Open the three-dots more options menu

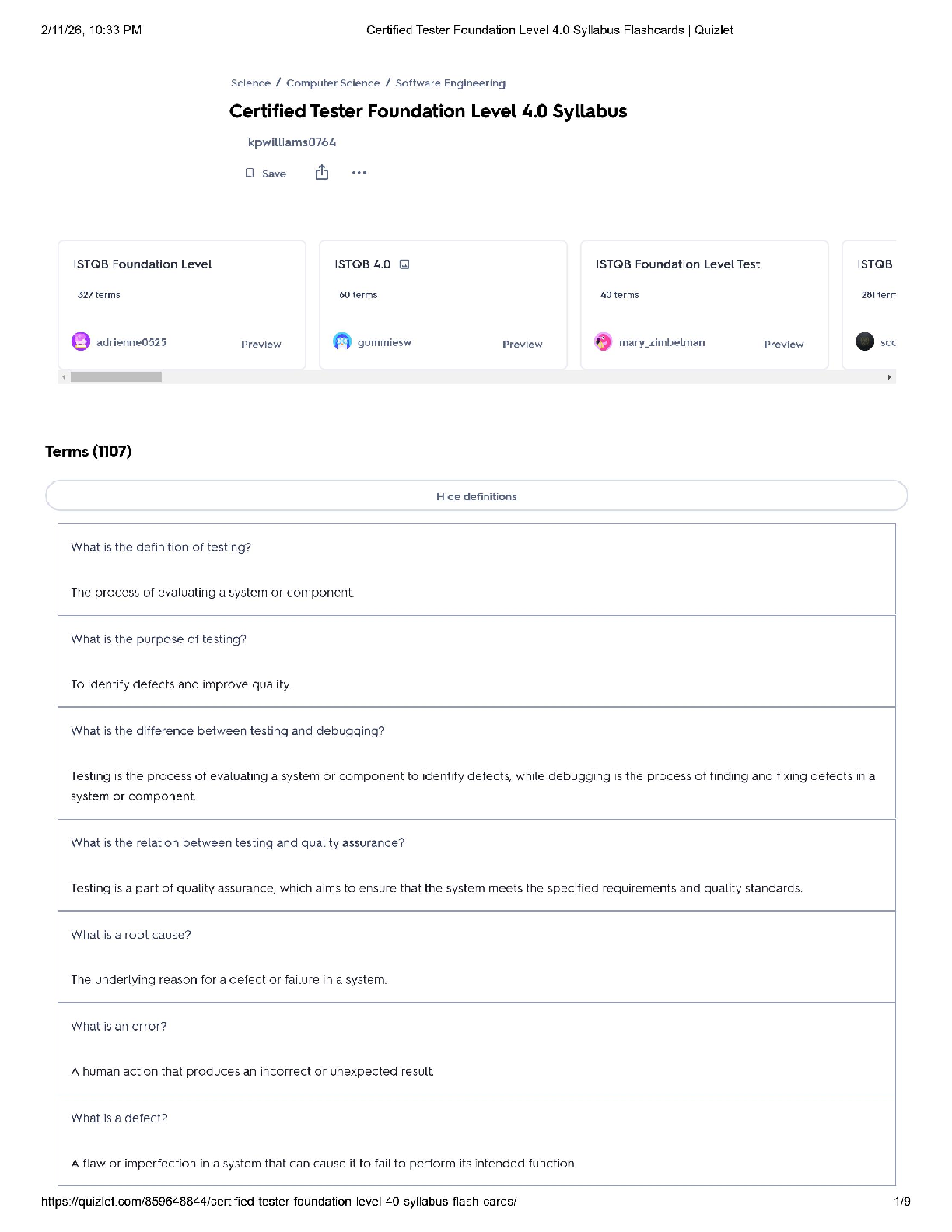pyautogui.click(x=359, y=173)
